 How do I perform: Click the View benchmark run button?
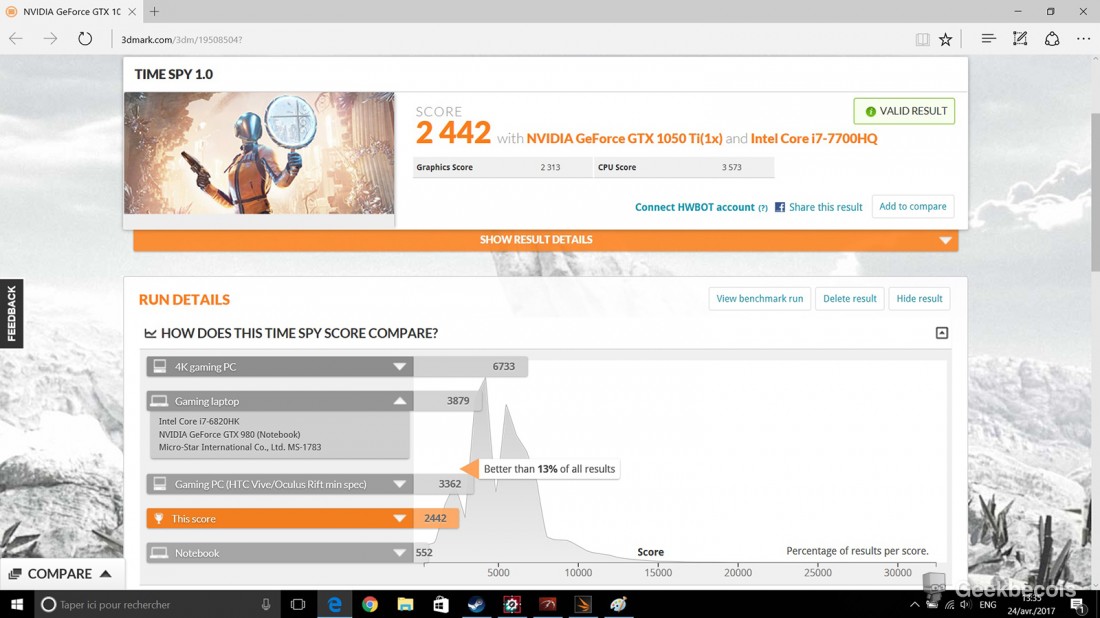pos(759,298)
